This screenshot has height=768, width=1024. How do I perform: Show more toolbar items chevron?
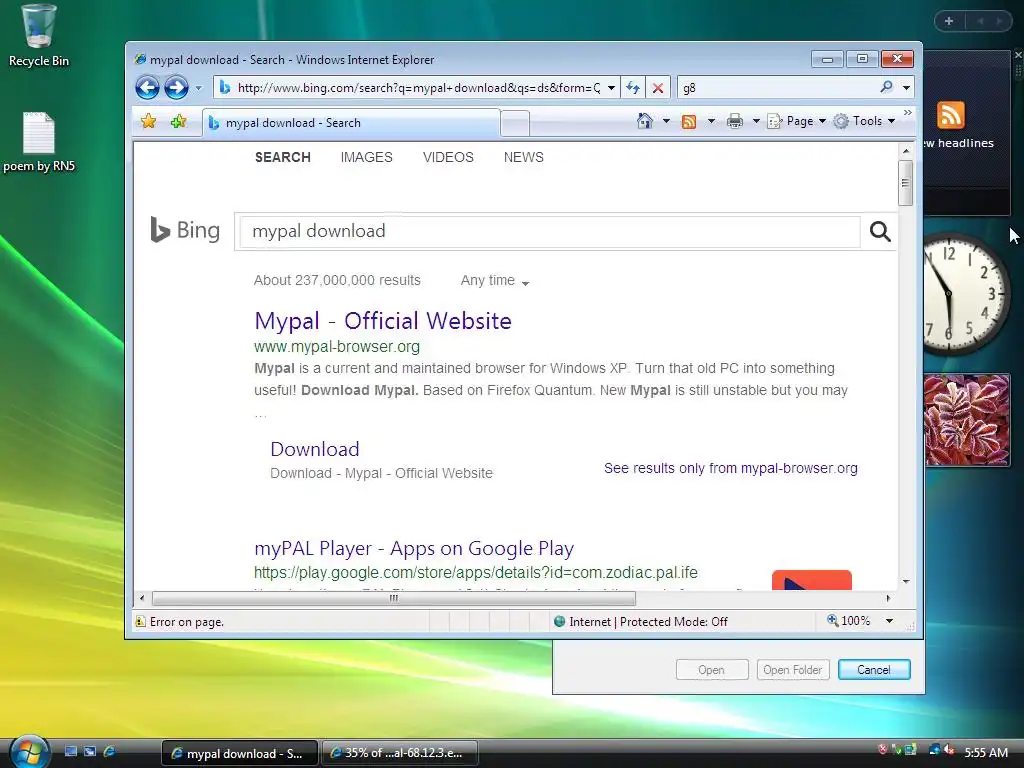tap(907, 113)
